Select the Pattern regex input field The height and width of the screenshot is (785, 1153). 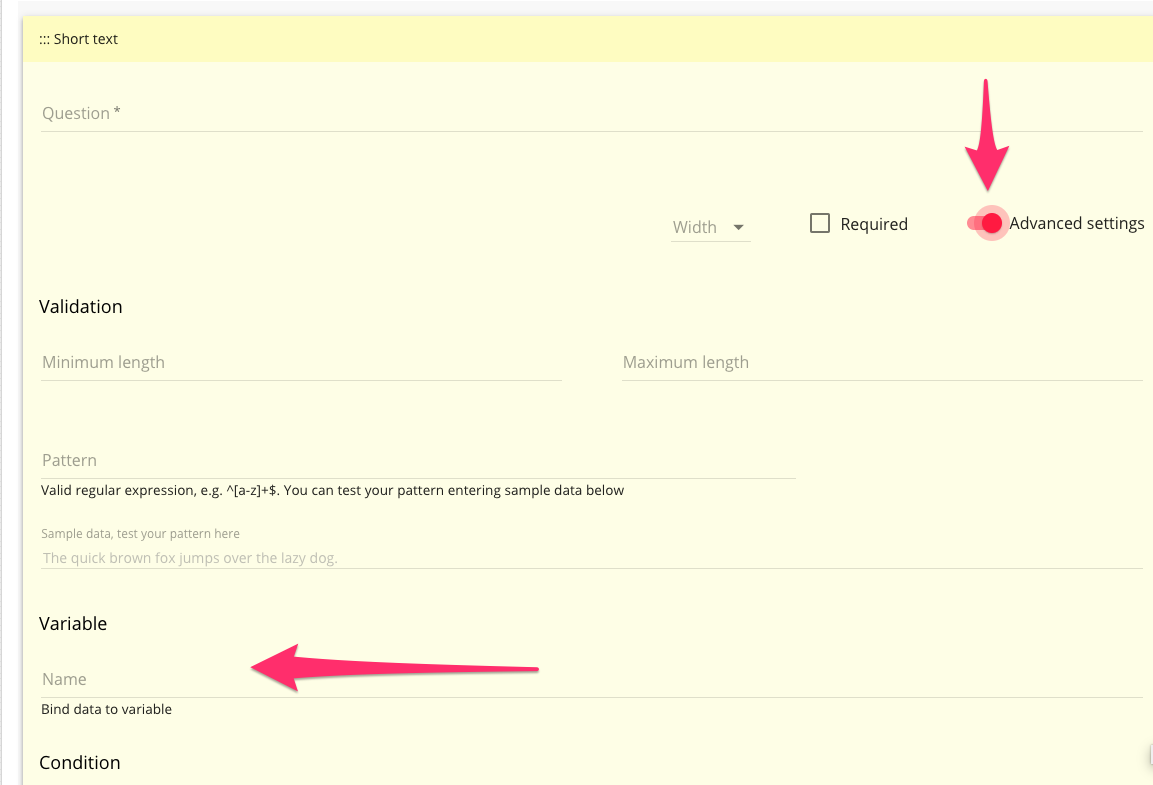point(418,461)
